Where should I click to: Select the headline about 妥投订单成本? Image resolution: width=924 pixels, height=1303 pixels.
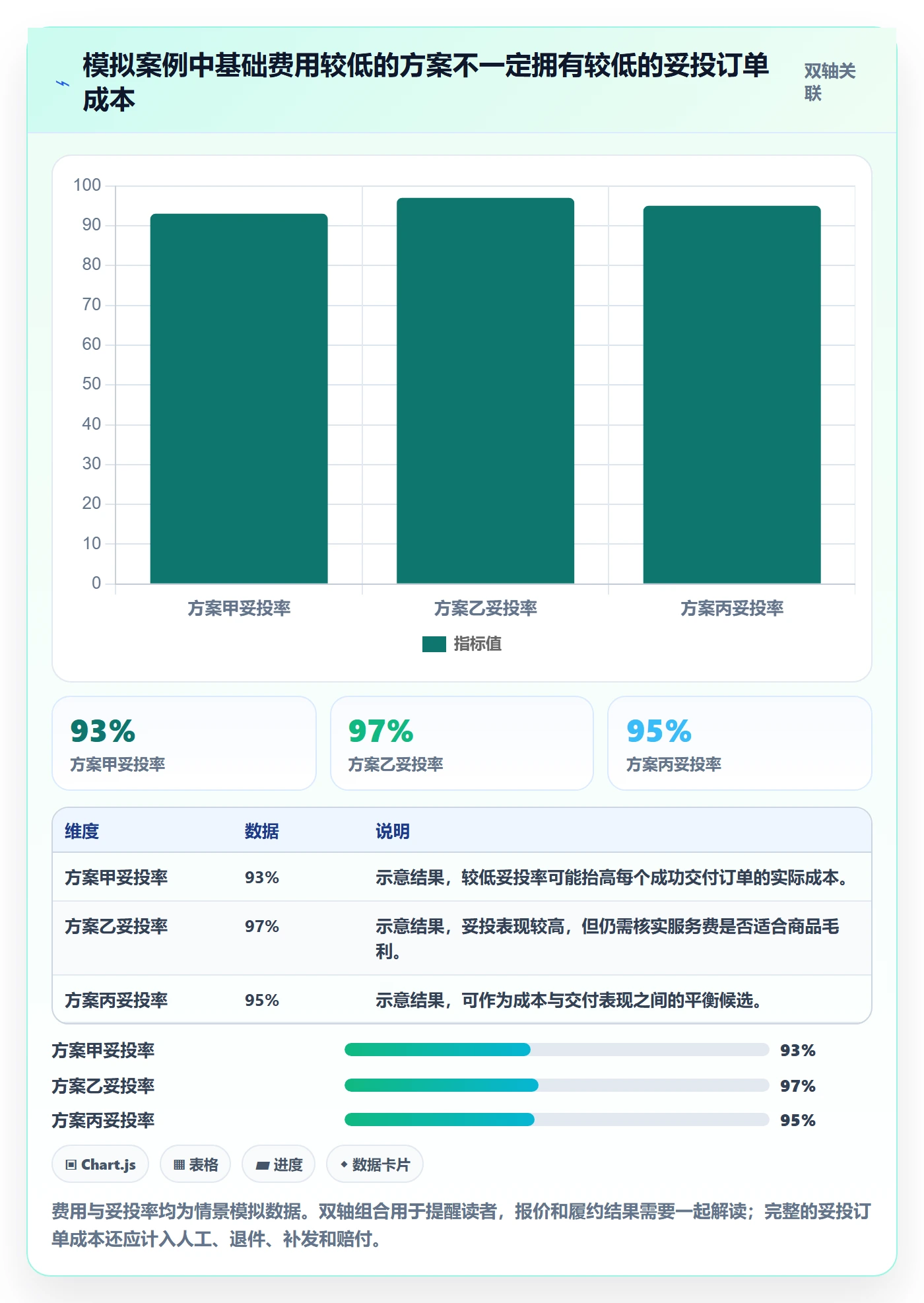click(x=426, y=83)
